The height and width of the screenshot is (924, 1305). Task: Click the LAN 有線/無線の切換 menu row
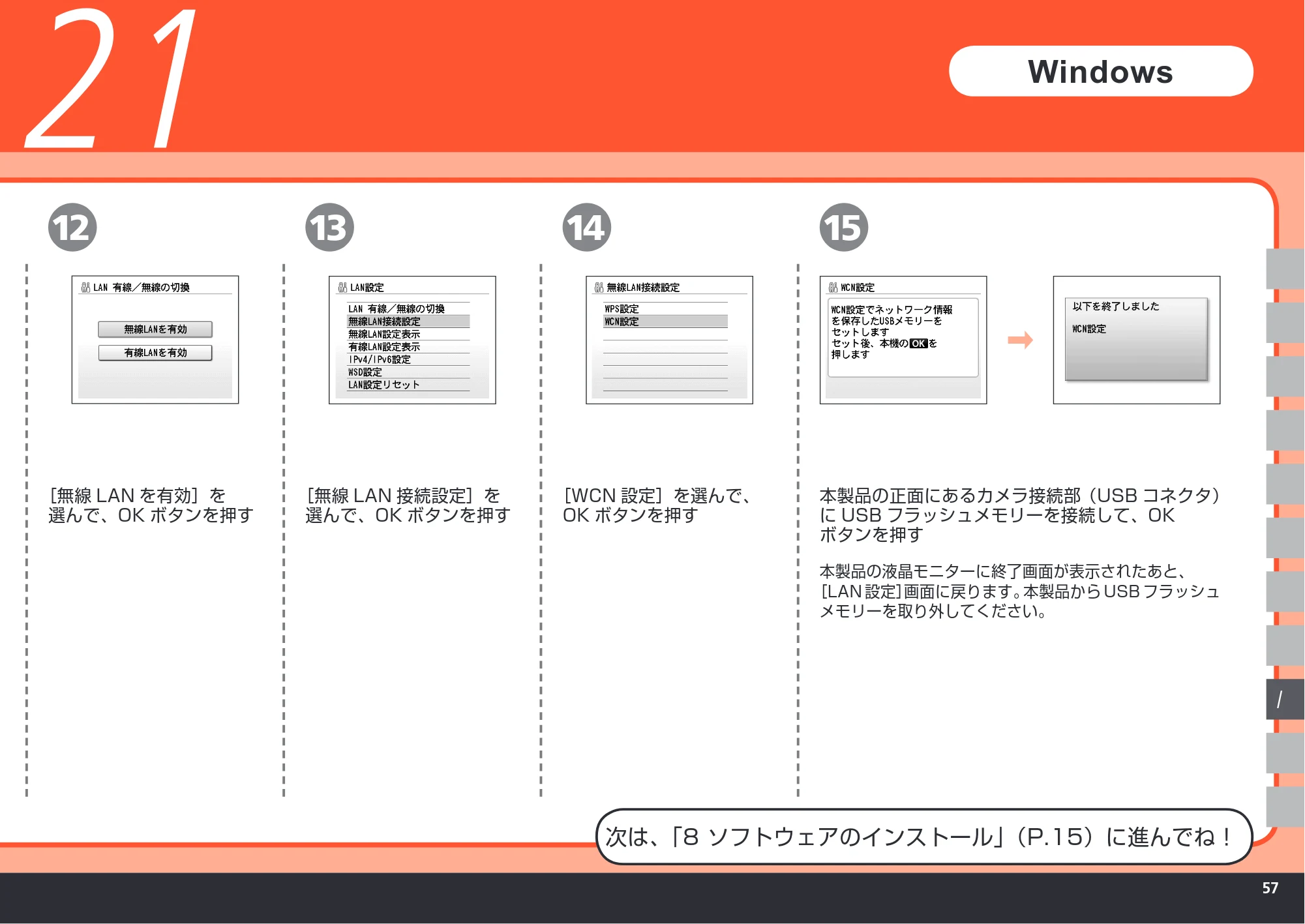tap(408, 309)
